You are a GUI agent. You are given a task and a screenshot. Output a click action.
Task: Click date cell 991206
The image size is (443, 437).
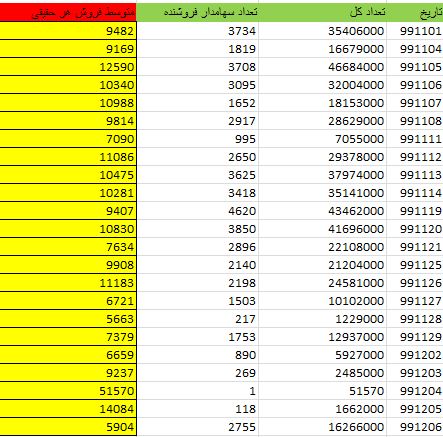[415, 427]
